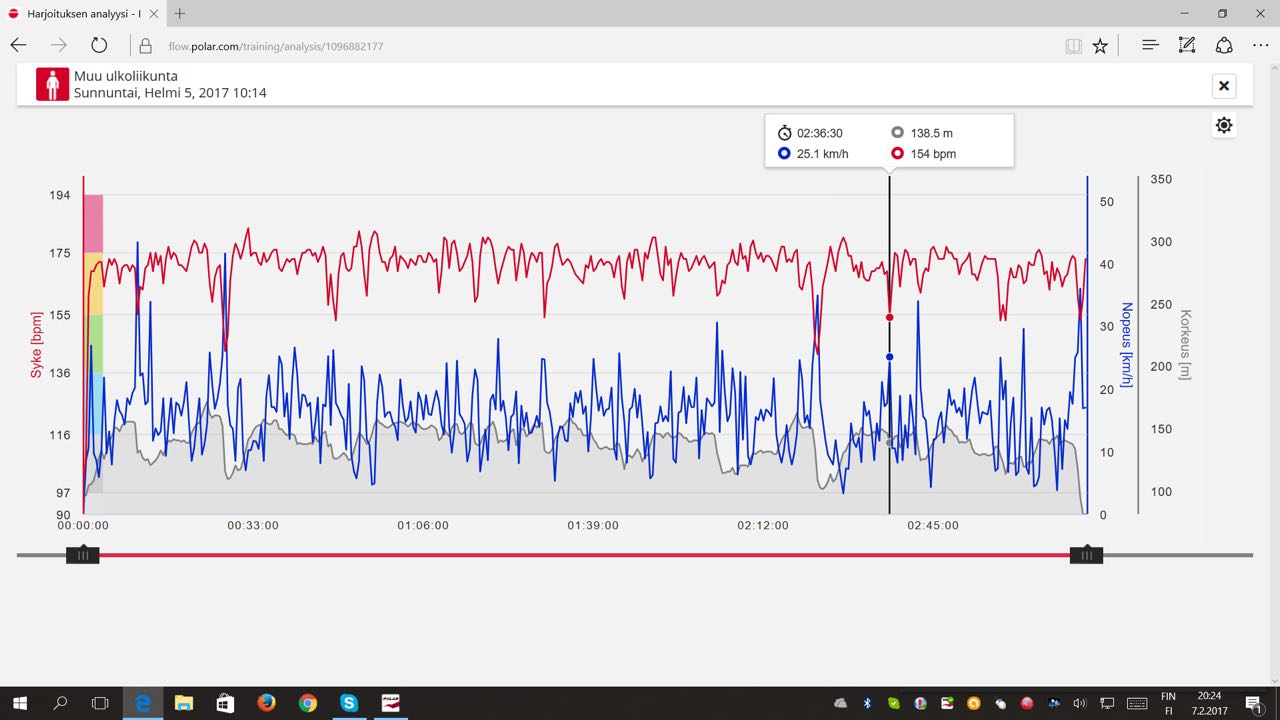Image resolution: width=1280 pixels, height=720 pixels.
Task: Open a new browser tab
Action: click(x=180, y=14)
